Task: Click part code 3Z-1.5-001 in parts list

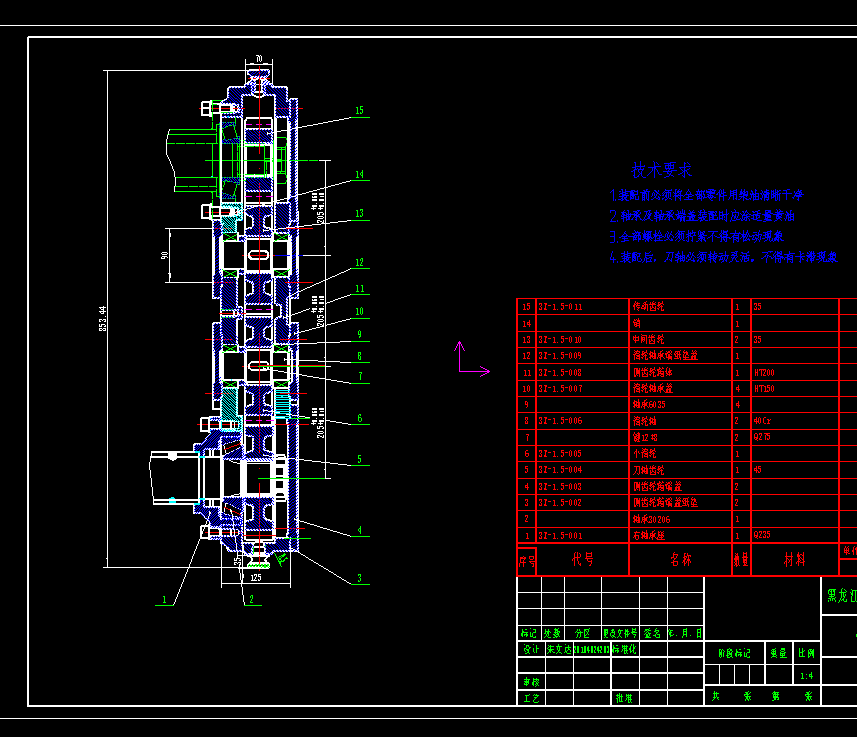Action: (x=560, y=536)
